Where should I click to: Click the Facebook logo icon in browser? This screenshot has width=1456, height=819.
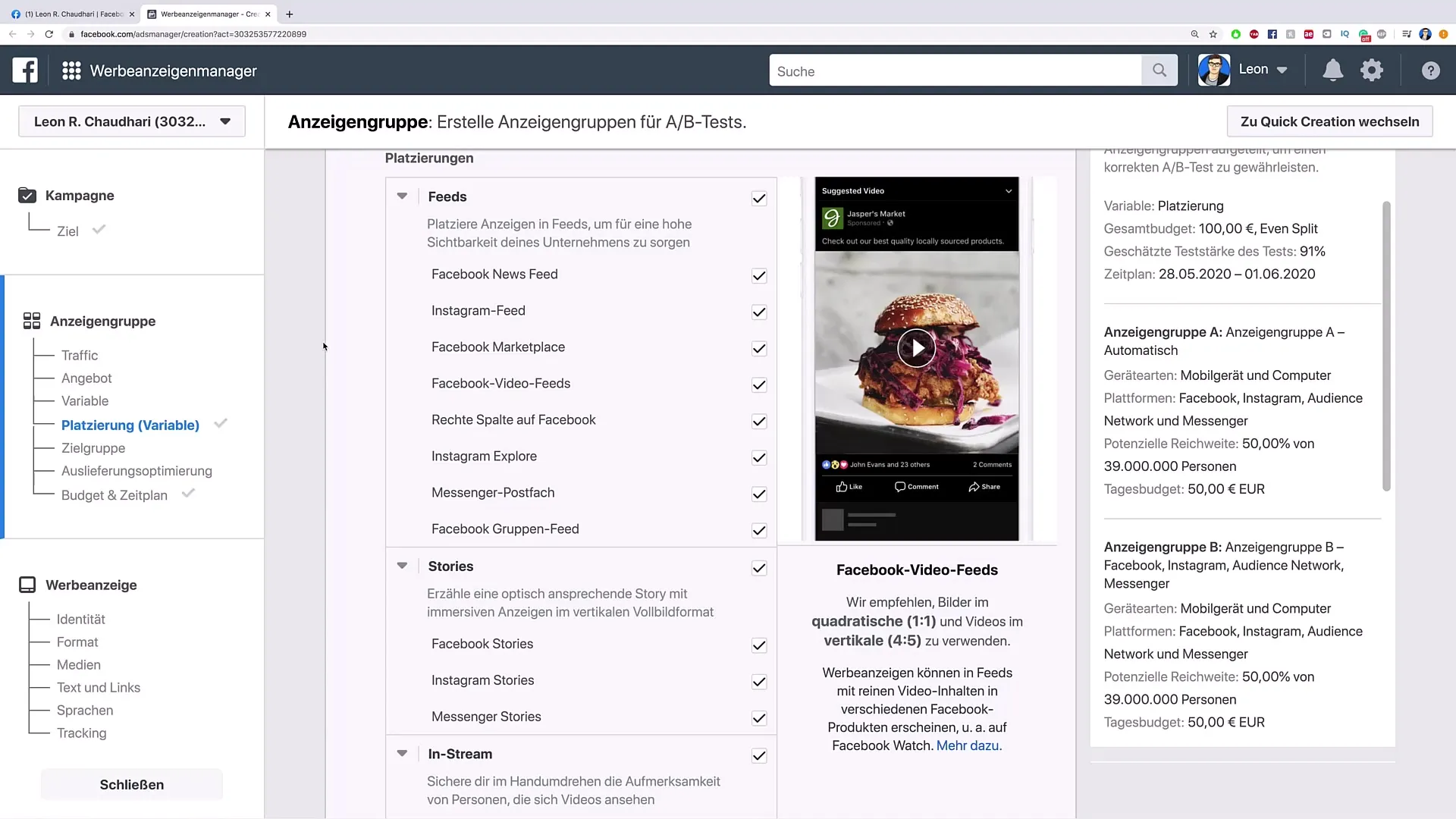point(1272,34)
